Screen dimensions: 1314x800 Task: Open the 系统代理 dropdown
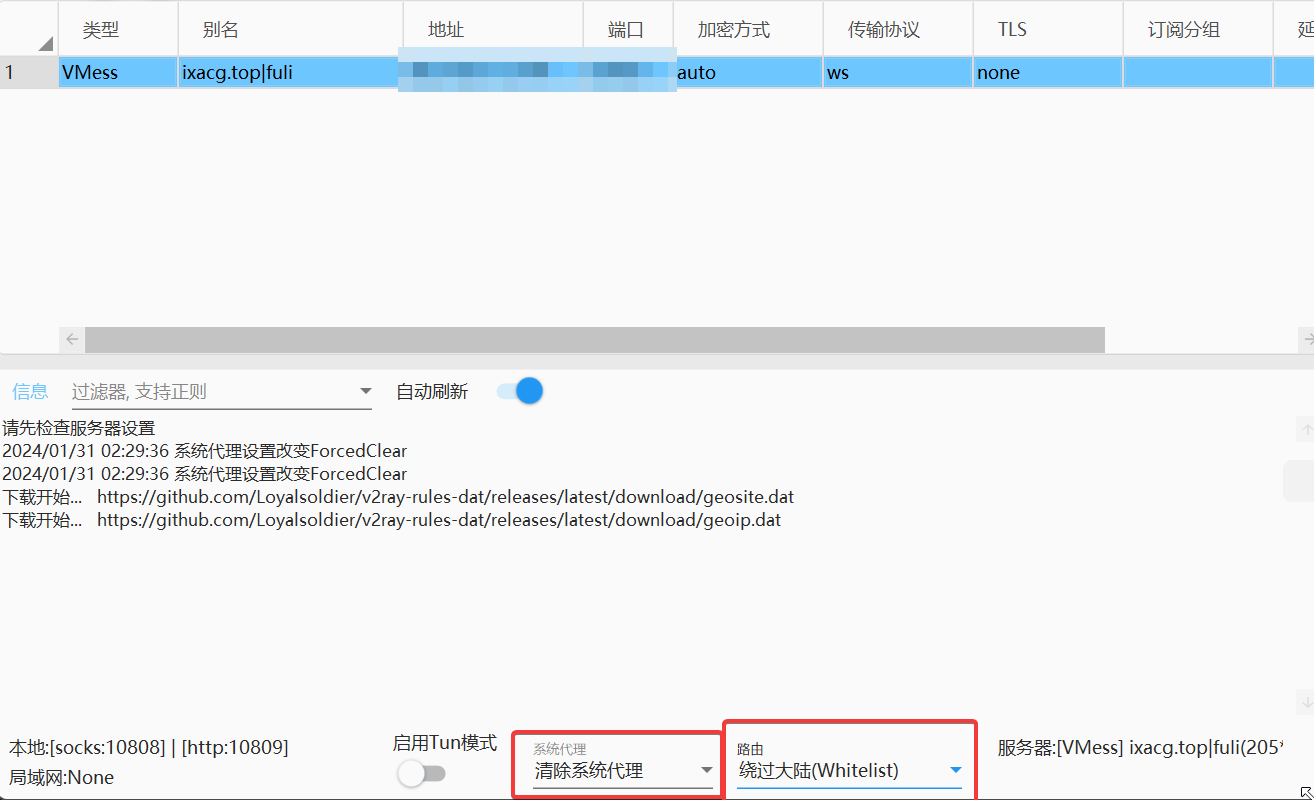(x=622, y=771)
